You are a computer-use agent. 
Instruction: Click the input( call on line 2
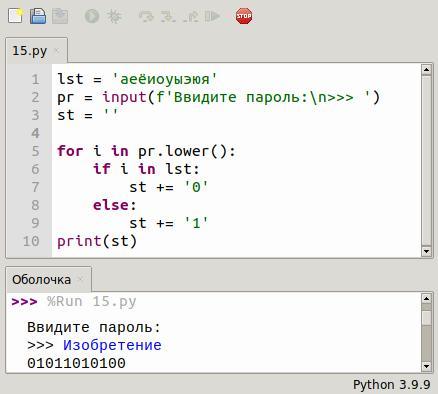click(x=128, y=97)
